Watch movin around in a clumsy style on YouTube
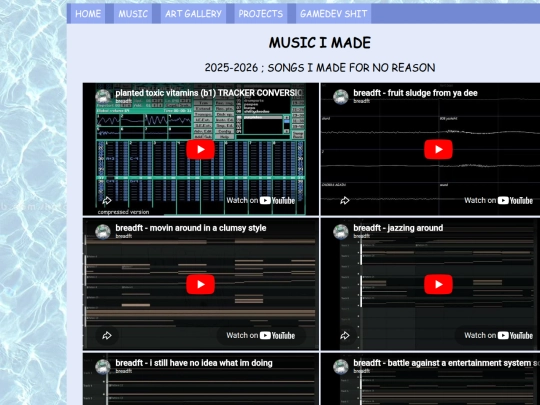Viewport: 540px width, 405px height. [x=261, y=335]
